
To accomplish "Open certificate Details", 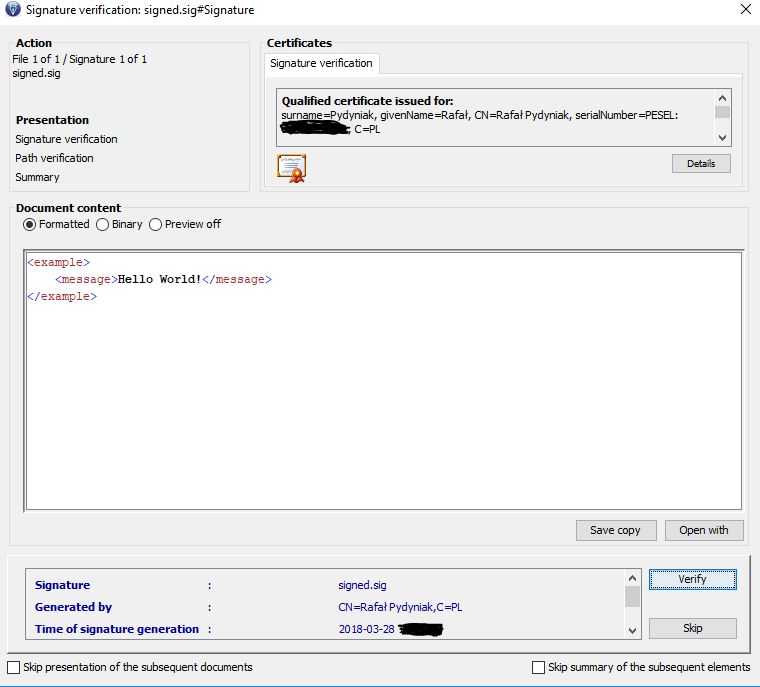I will [701, 163].
